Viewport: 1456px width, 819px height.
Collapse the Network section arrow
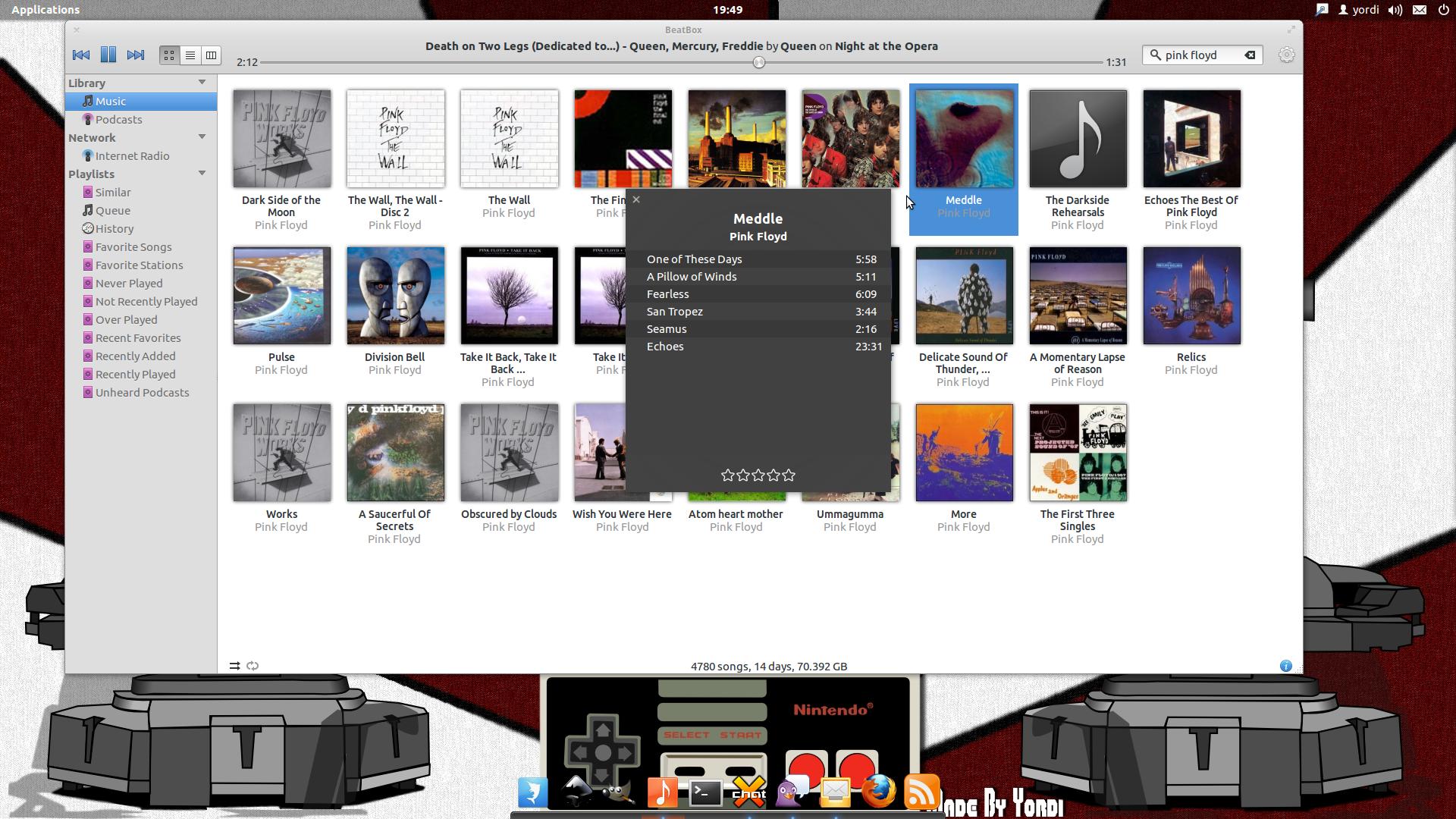[202, 136]
